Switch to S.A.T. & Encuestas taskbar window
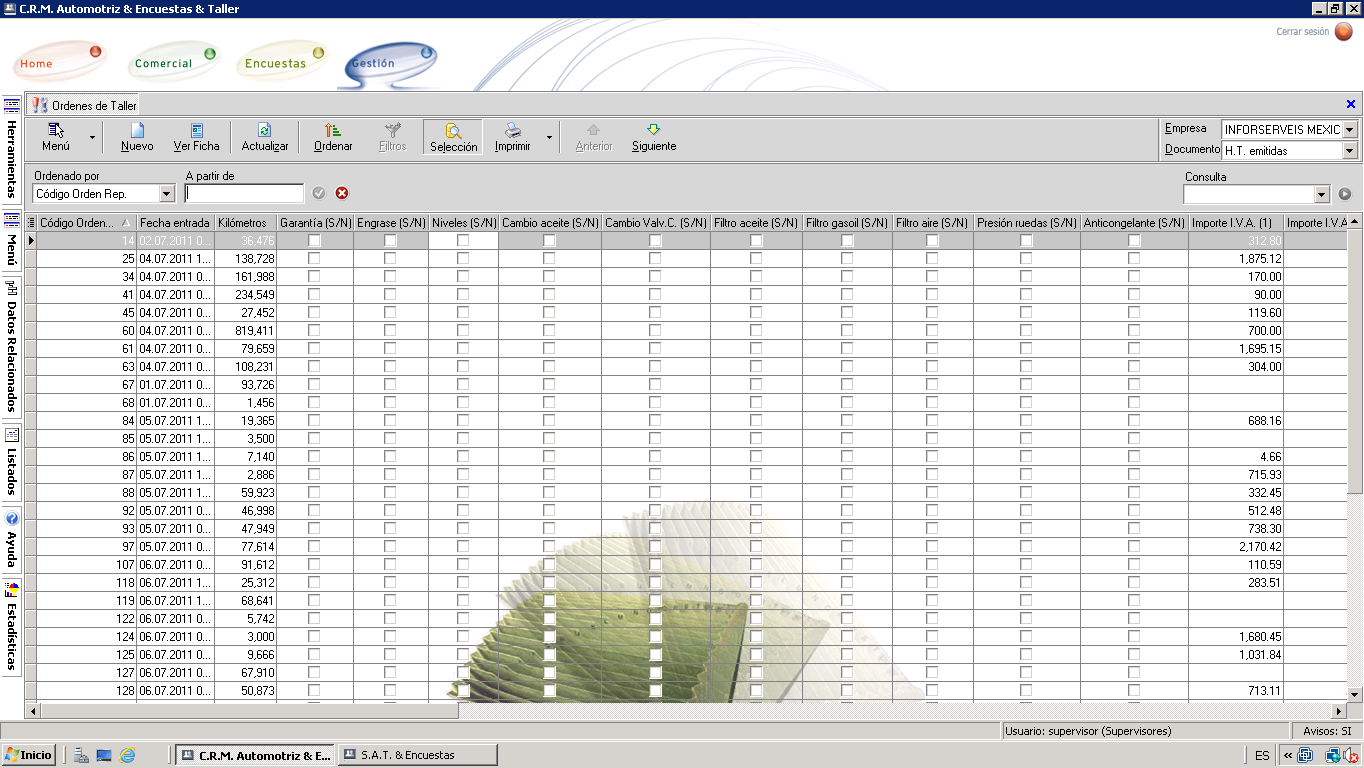Screen dimensions: 1364x768 click(416, 755)
